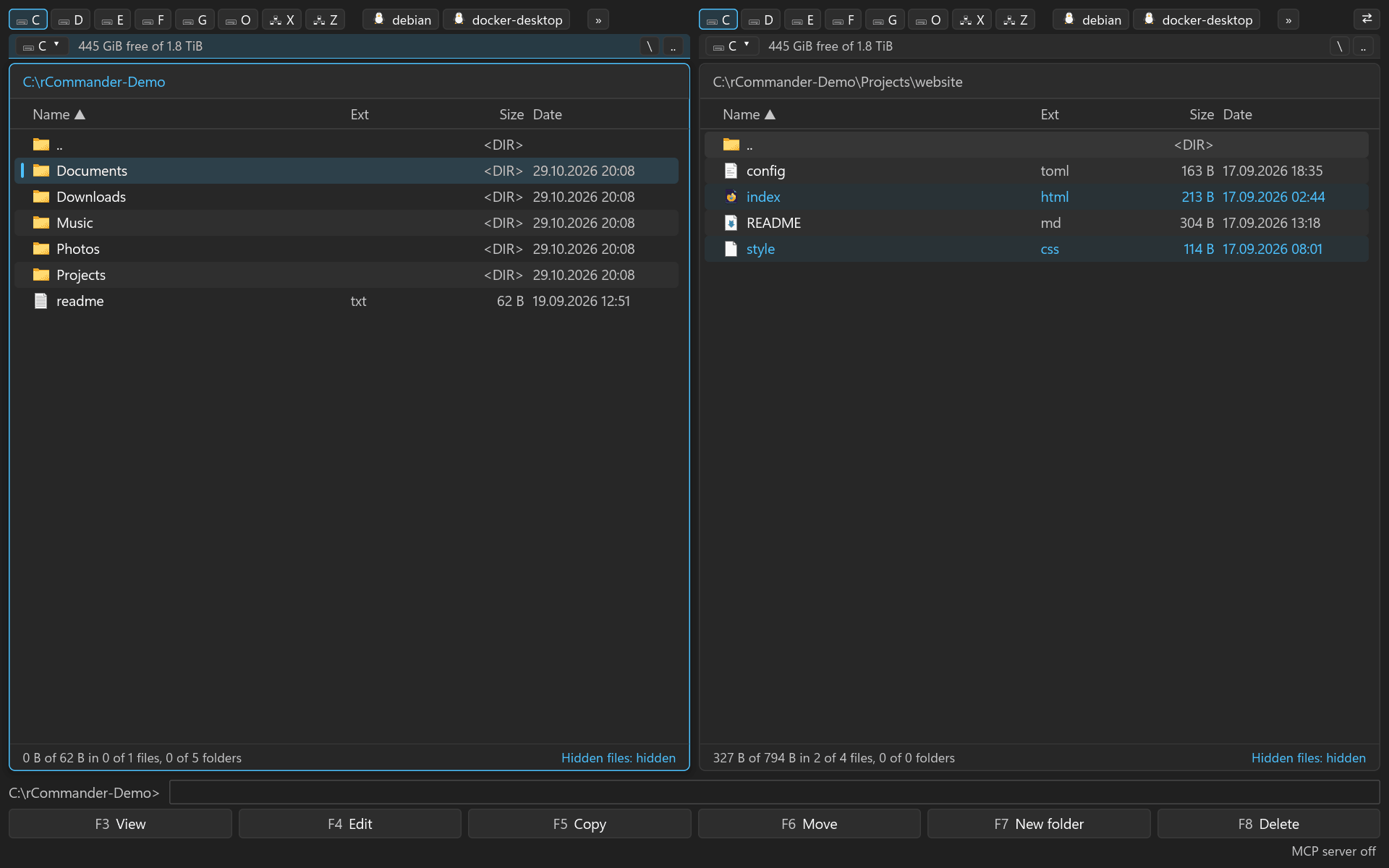Focus the command line input field

tap(774, 792)
